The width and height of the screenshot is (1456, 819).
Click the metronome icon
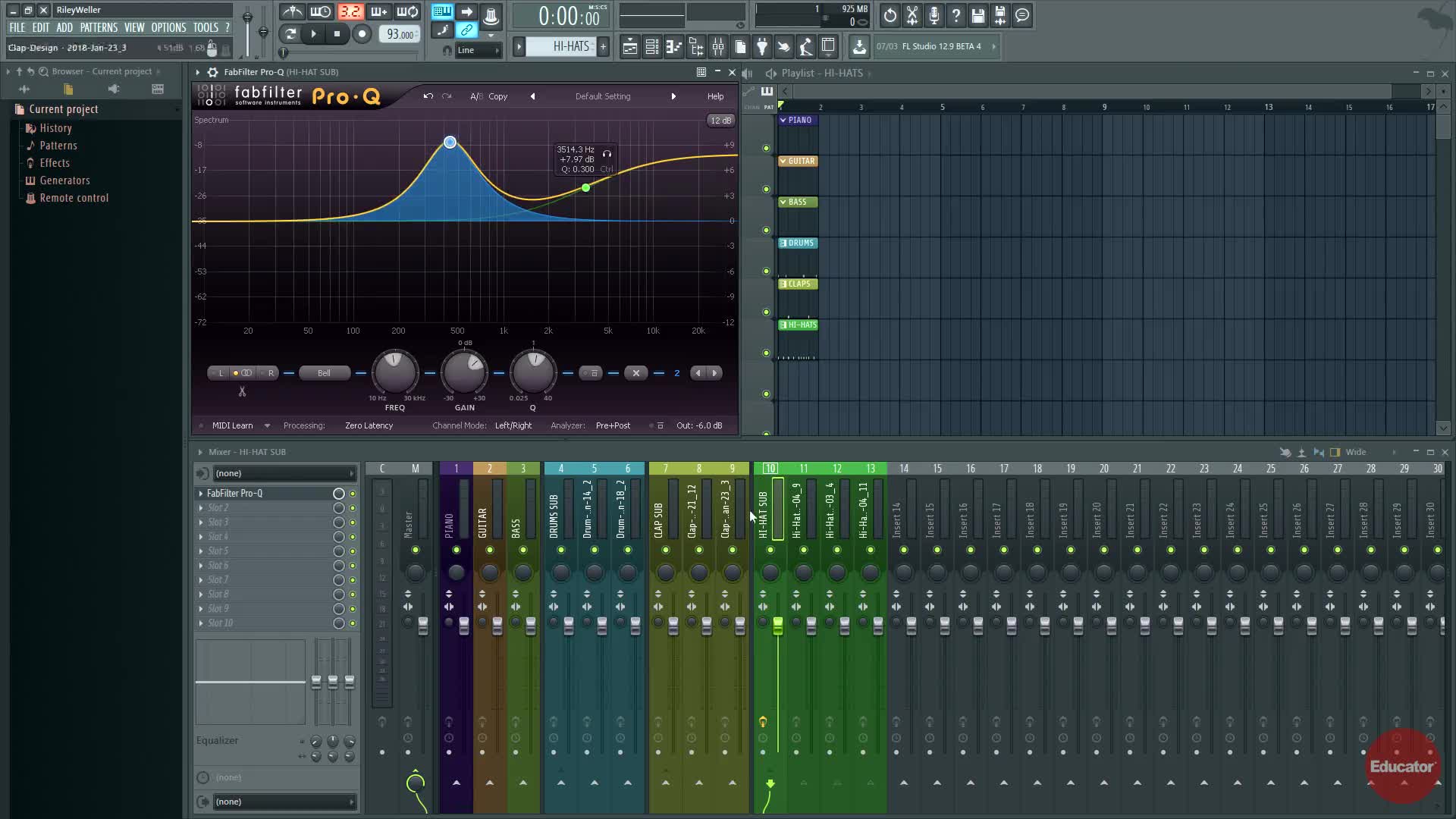point(293,11)
